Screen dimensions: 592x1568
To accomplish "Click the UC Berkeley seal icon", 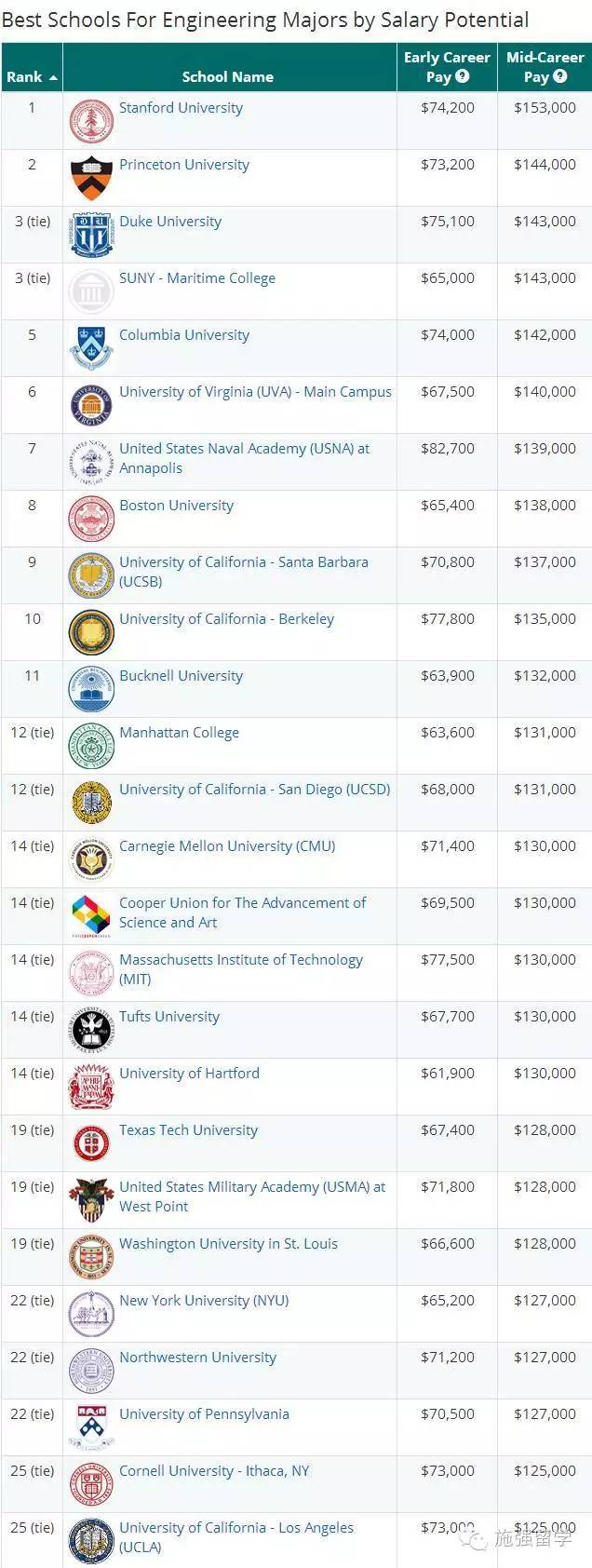I will point(91,632).
